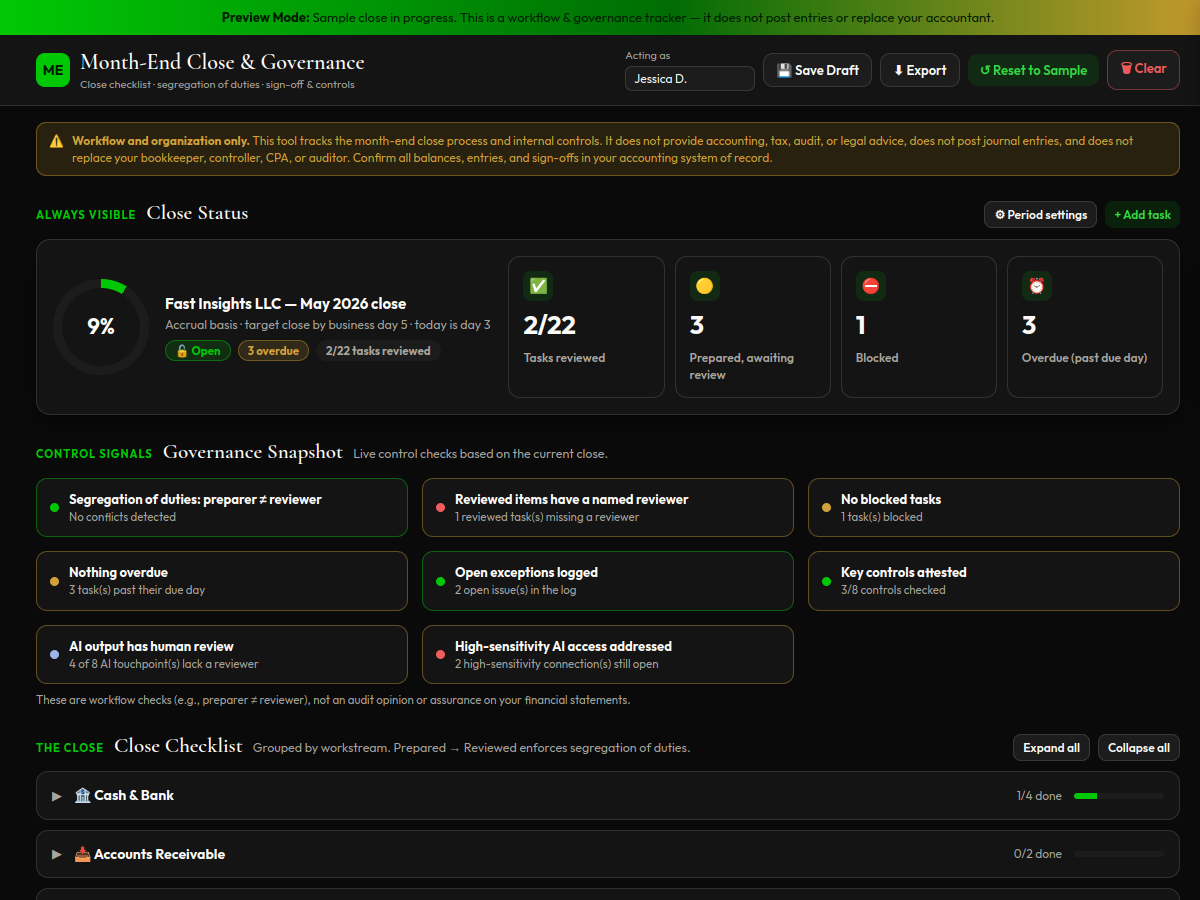Click the Month-End Close & Governance heading
This screenshot has width=1200, height=900.
point(222,63)
